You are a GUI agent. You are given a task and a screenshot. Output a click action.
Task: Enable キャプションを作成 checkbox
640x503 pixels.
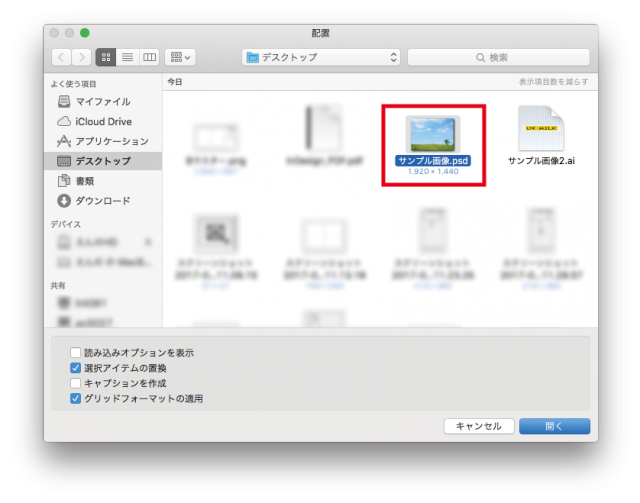click(x=76, y=383)
